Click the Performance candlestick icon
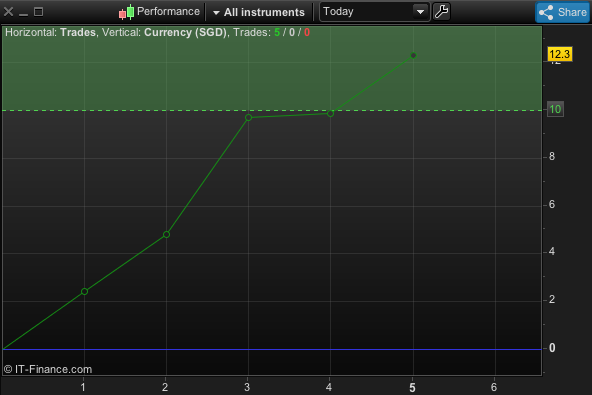The width and height of the screenshot is (592, 395). (126, 12)
